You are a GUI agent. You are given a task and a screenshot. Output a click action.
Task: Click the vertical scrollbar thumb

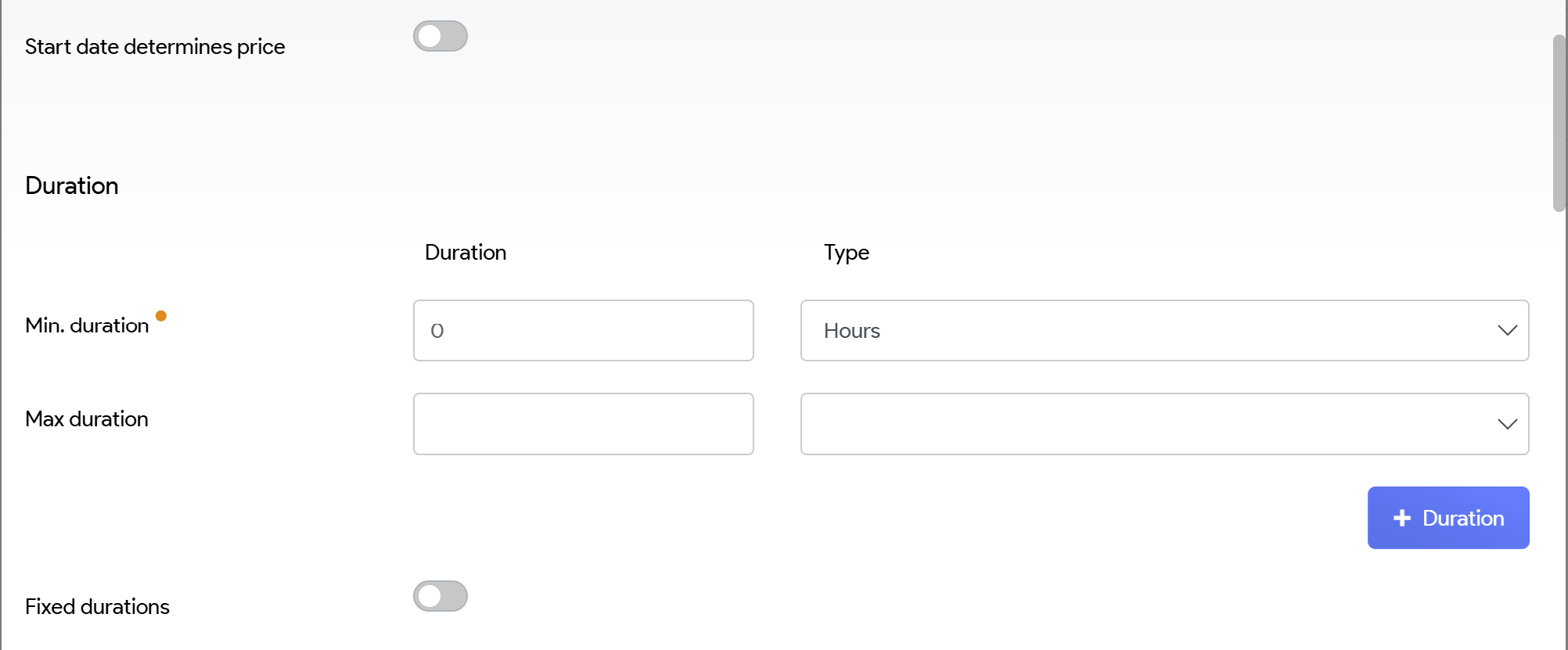click(1559, 123)
